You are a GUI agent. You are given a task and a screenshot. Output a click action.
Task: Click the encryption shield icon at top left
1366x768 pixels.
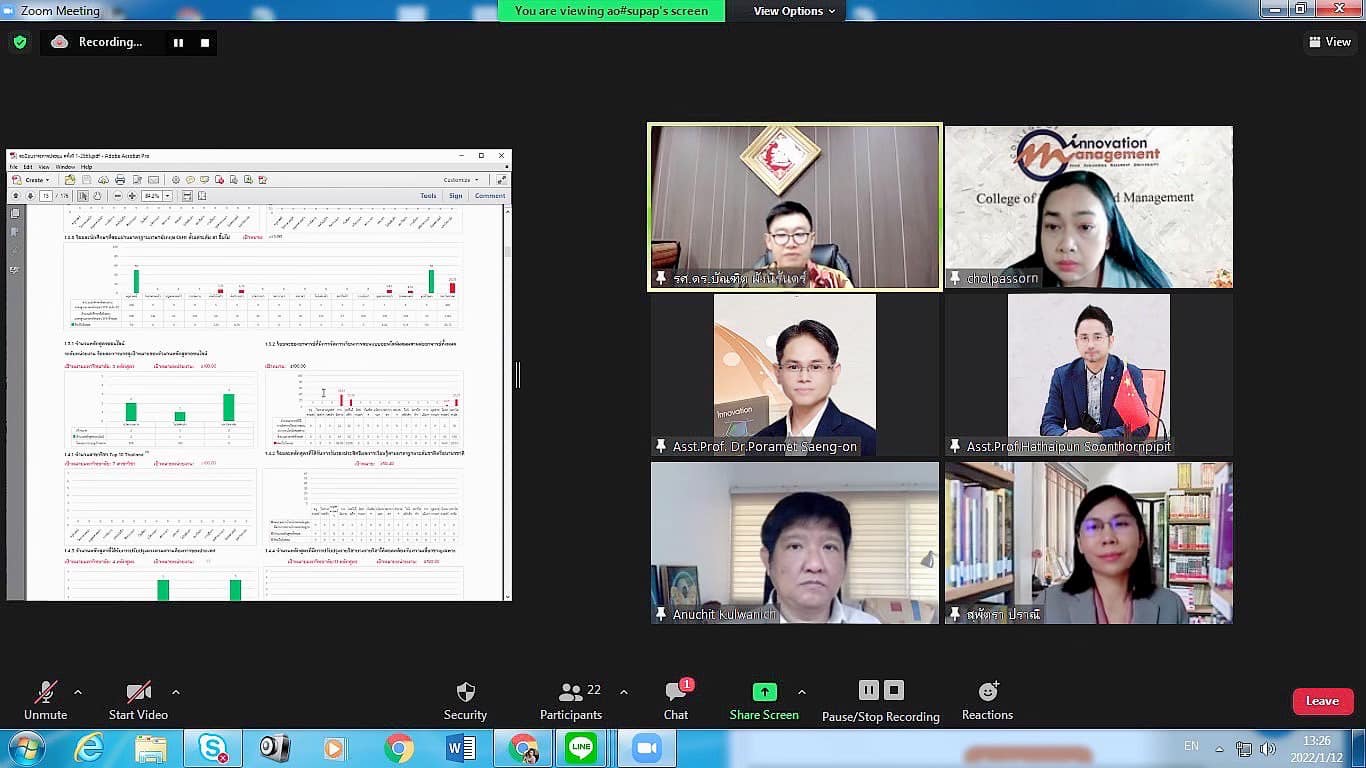tap(19, 42)
